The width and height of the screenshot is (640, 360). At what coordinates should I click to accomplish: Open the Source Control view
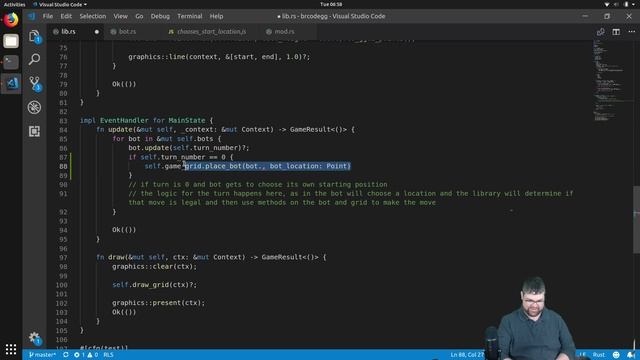[x=34, y=83]
